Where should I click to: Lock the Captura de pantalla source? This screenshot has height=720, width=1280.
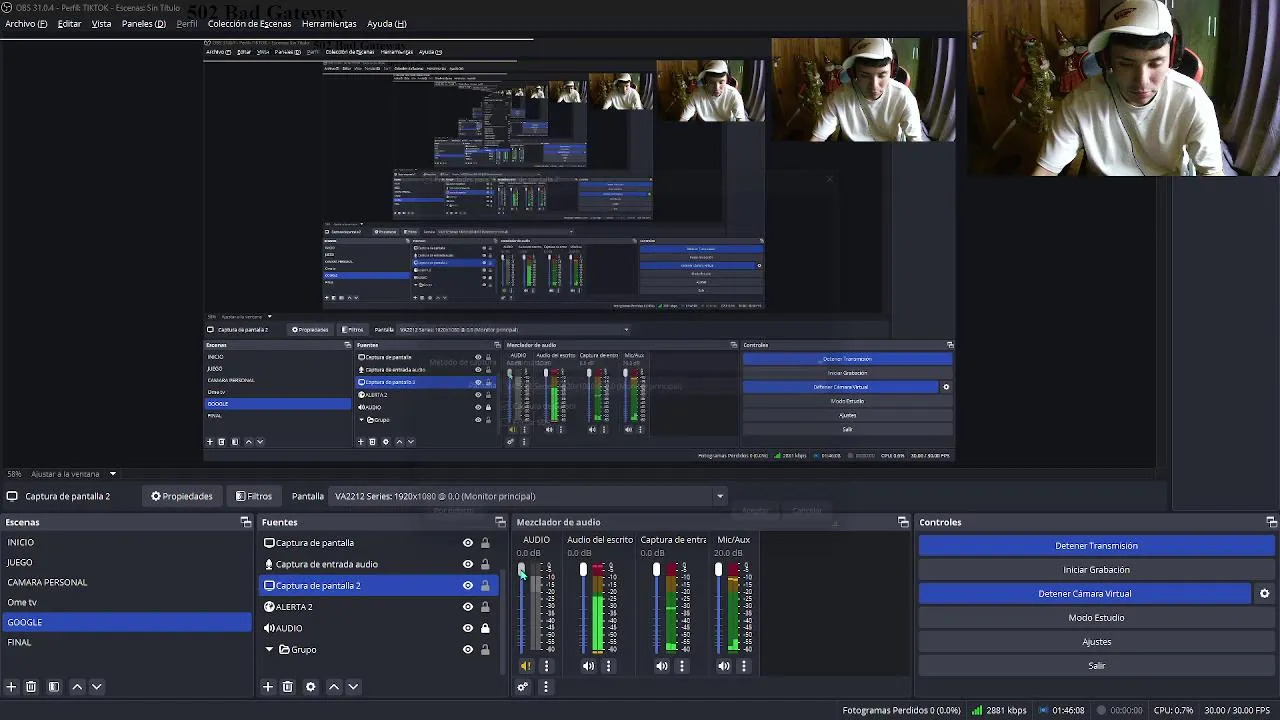[x=485, y=543]
